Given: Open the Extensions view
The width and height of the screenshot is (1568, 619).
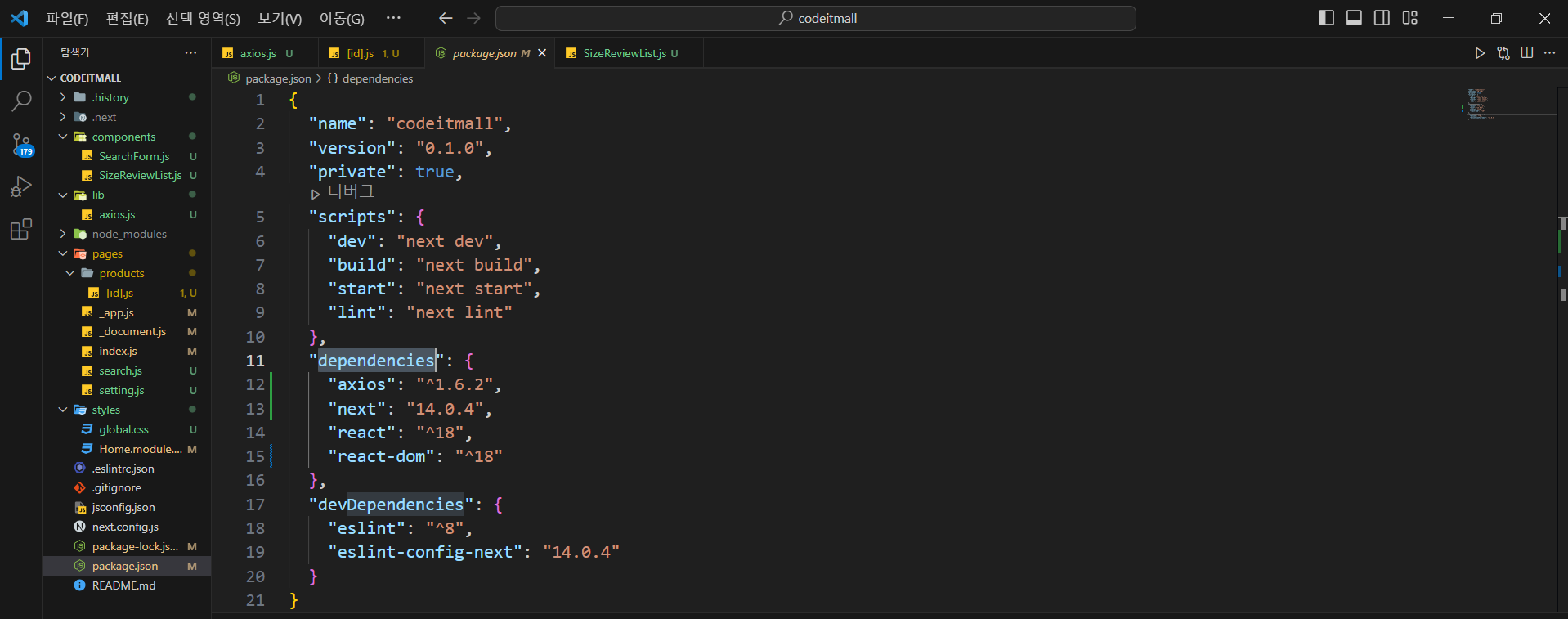Looking at the screenshot, I should click(21, 229).
